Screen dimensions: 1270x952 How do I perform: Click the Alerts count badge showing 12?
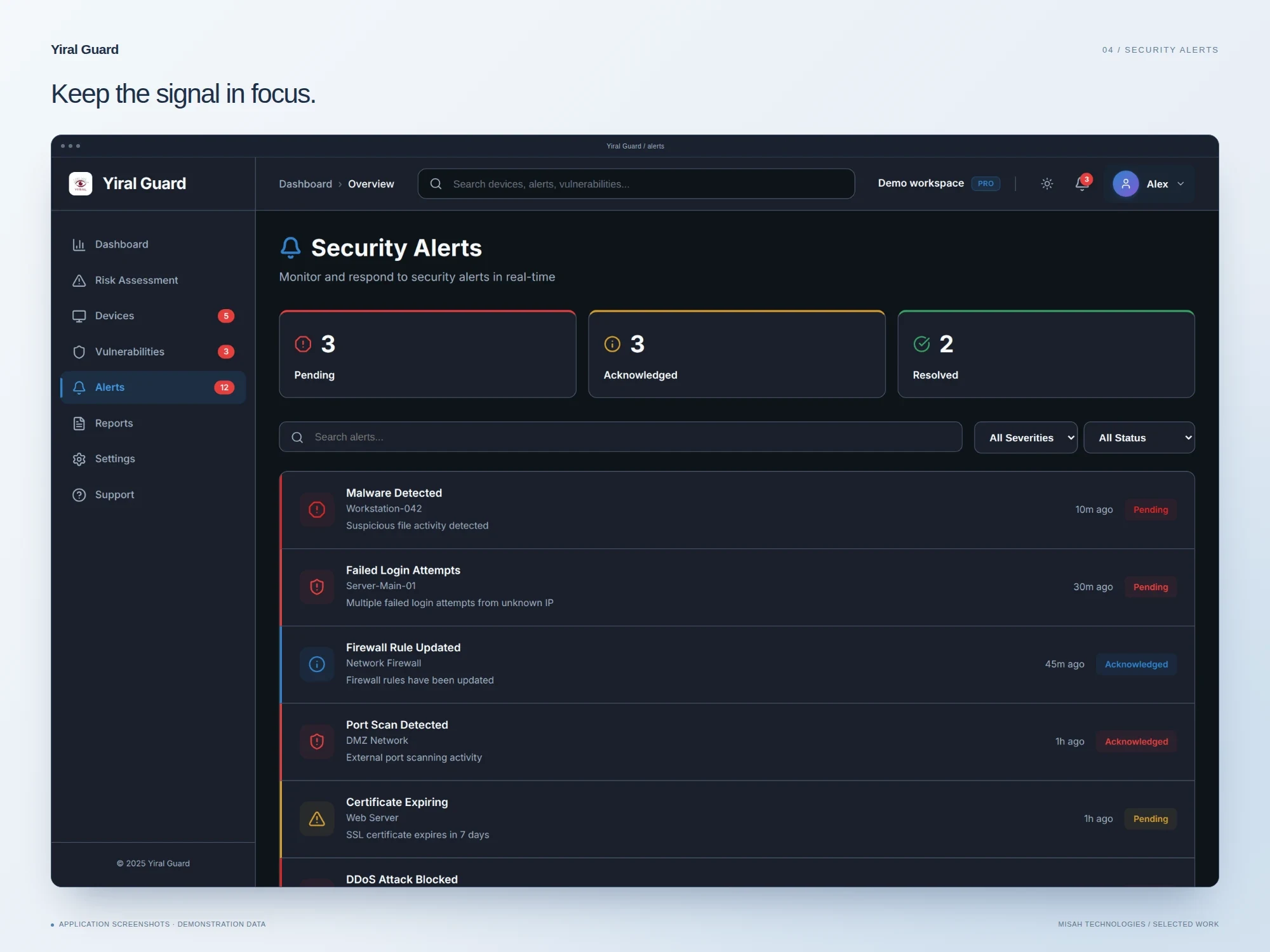pos(224,387)
